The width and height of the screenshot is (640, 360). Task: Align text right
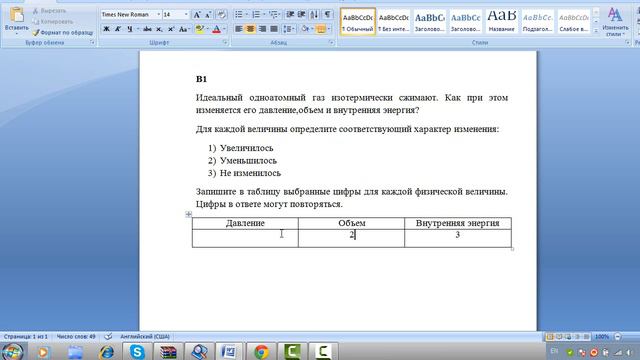click(262, 29)
